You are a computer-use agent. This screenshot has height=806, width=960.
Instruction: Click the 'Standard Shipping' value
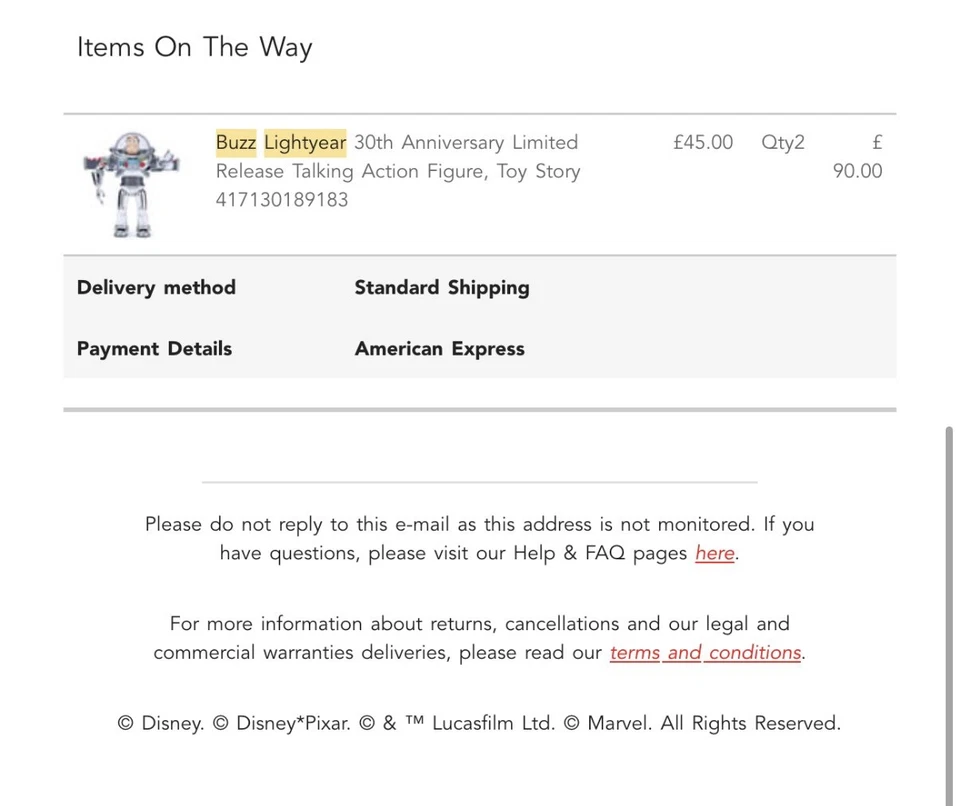click(x=442, y=288)
